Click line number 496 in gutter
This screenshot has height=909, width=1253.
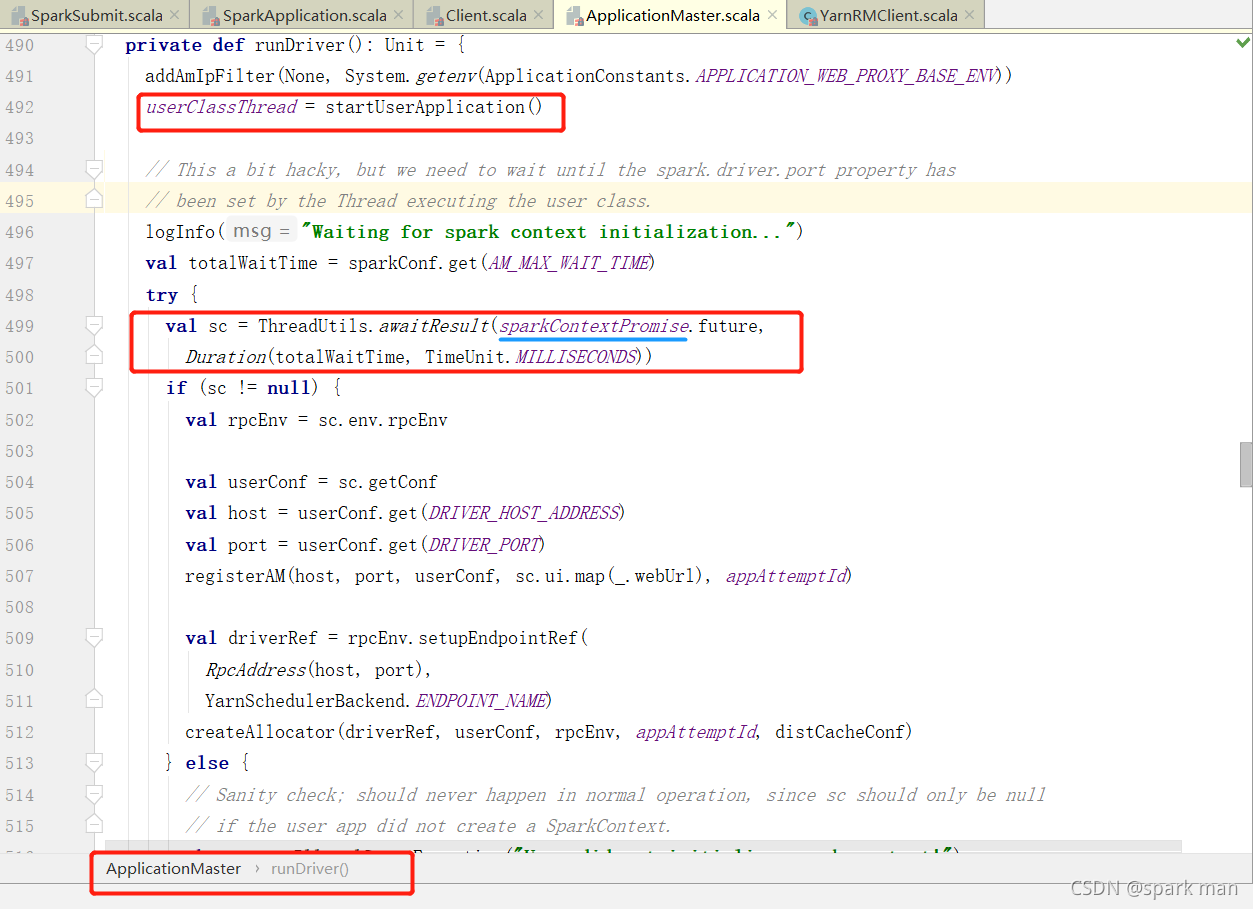point(20,232)
